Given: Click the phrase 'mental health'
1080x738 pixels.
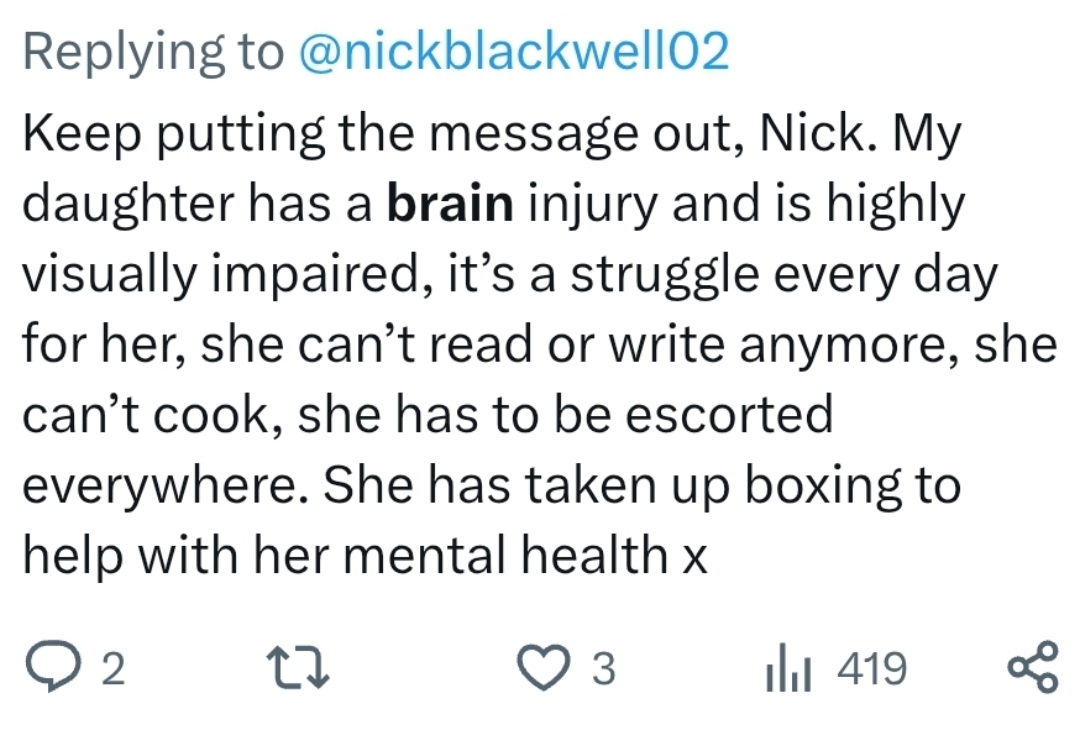Looking at the screenshot, I should click(x=506, y=555).
